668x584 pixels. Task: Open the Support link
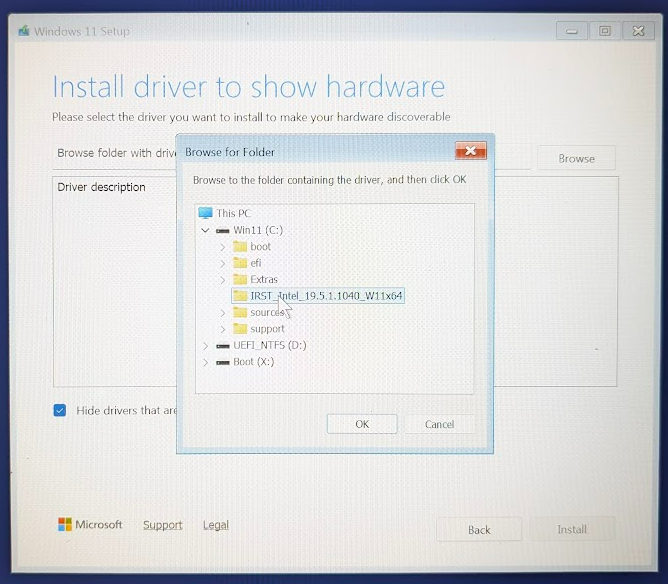tap(163, 525)
